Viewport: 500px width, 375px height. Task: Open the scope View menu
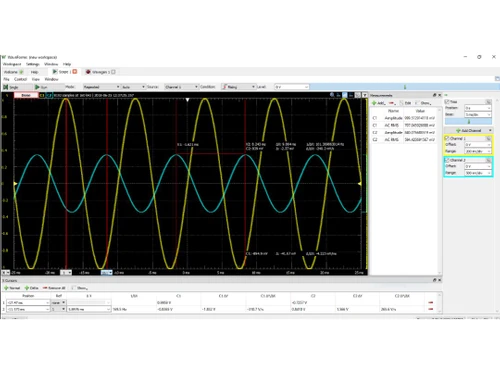(x=36, y=79)
